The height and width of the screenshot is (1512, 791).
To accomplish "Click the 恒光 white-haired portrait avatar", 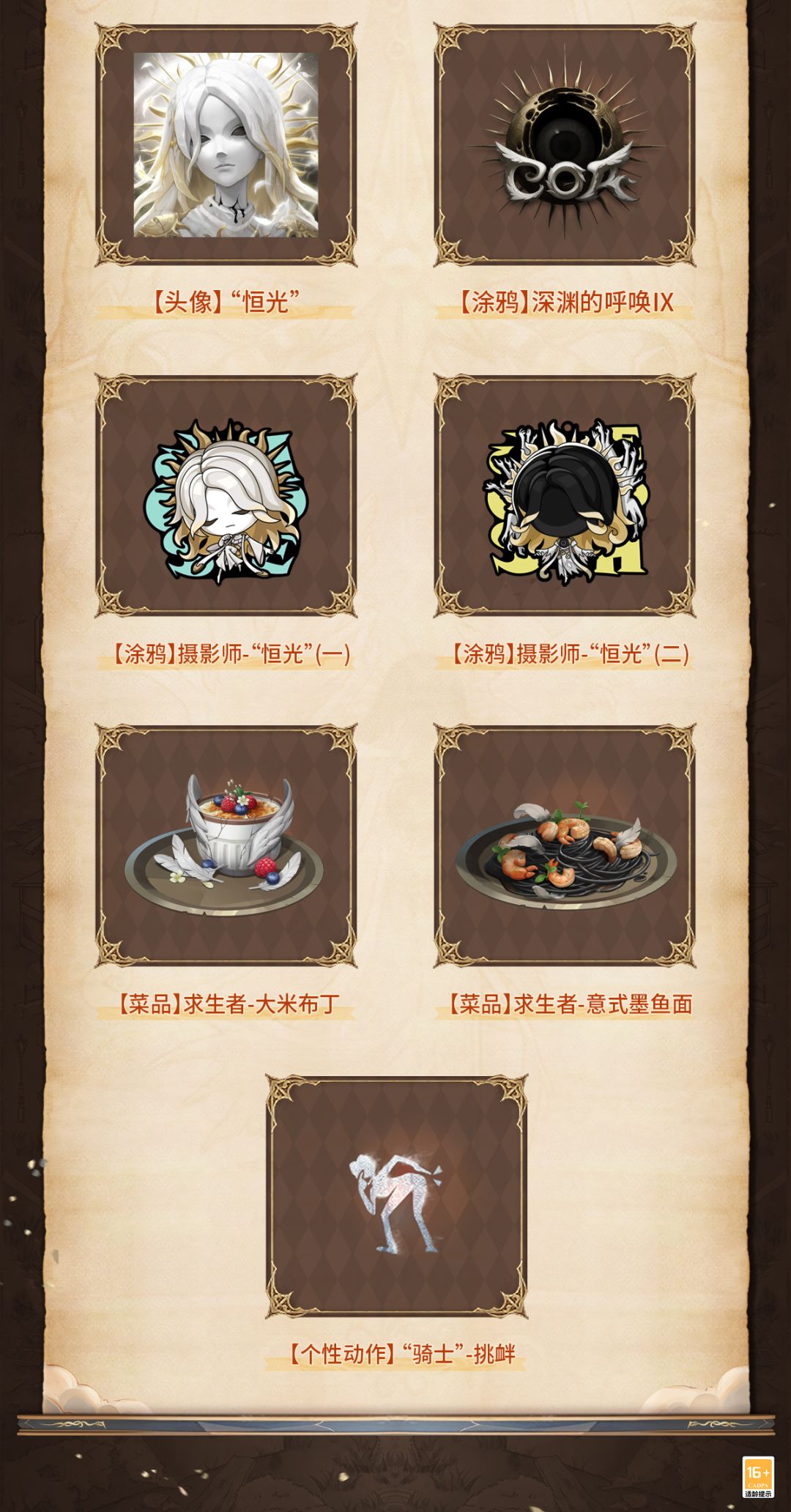I will [x=226, y=144].
